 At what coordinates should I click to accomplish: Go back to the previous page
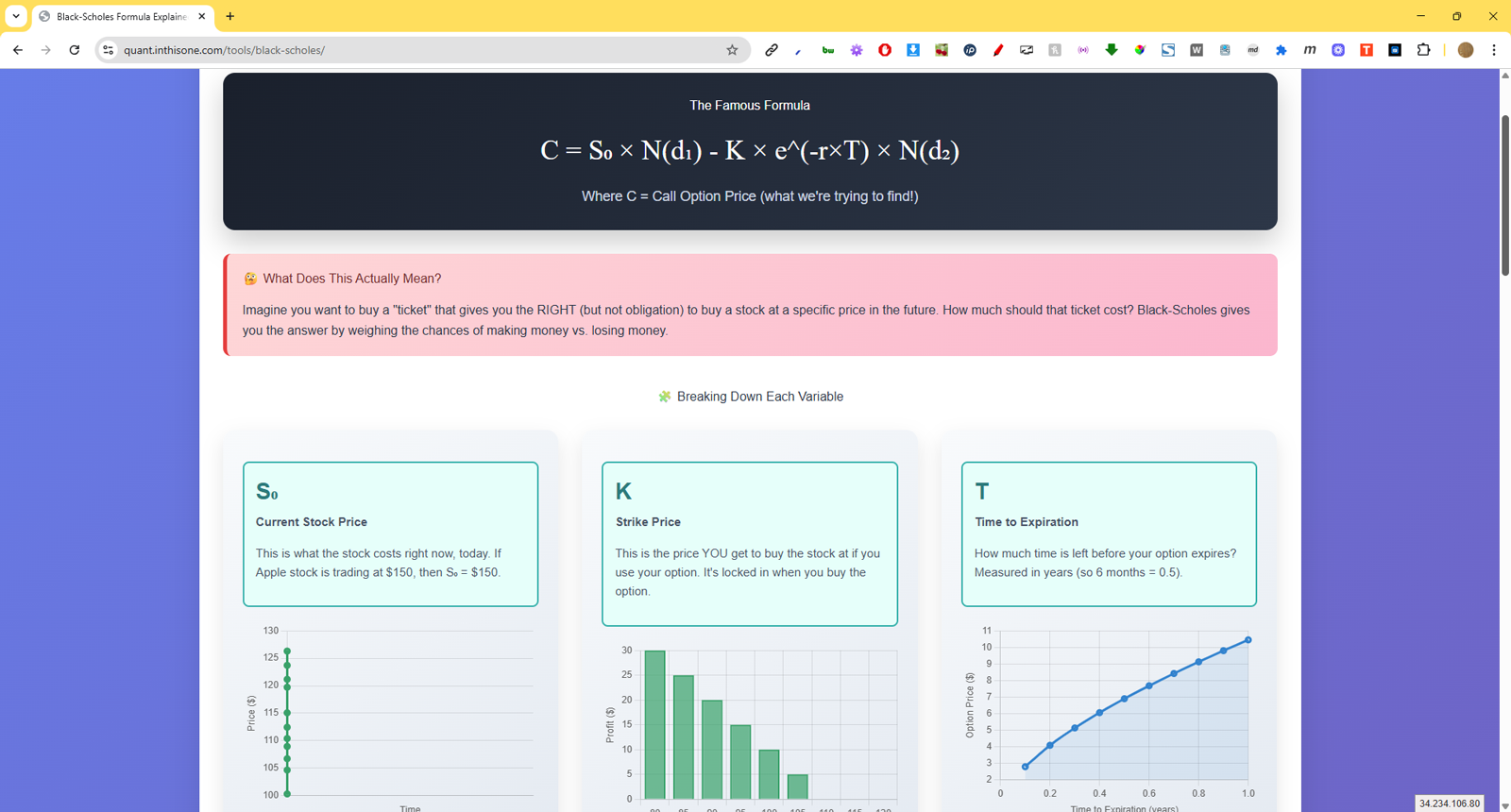[x=18, y=50]
